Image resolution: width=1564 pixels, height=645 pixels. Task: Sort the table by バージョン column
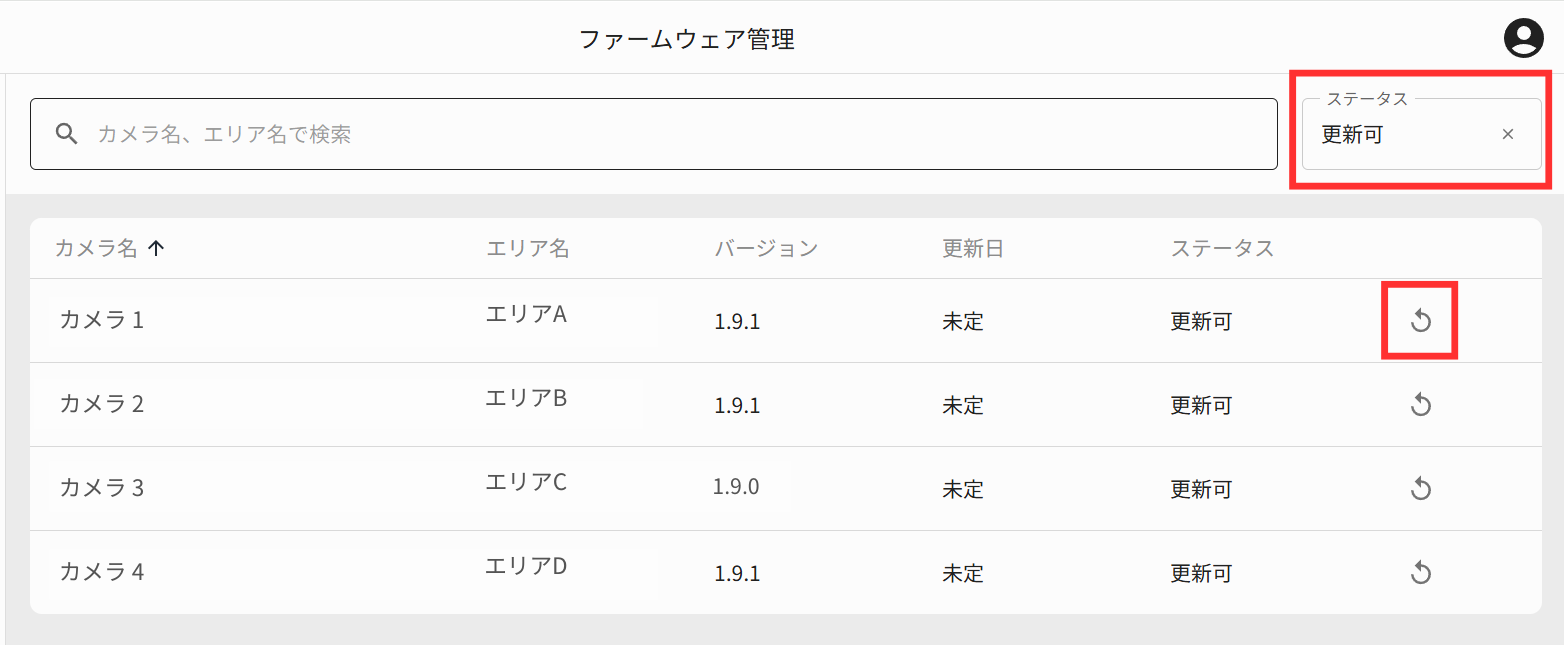coord(766,248)
